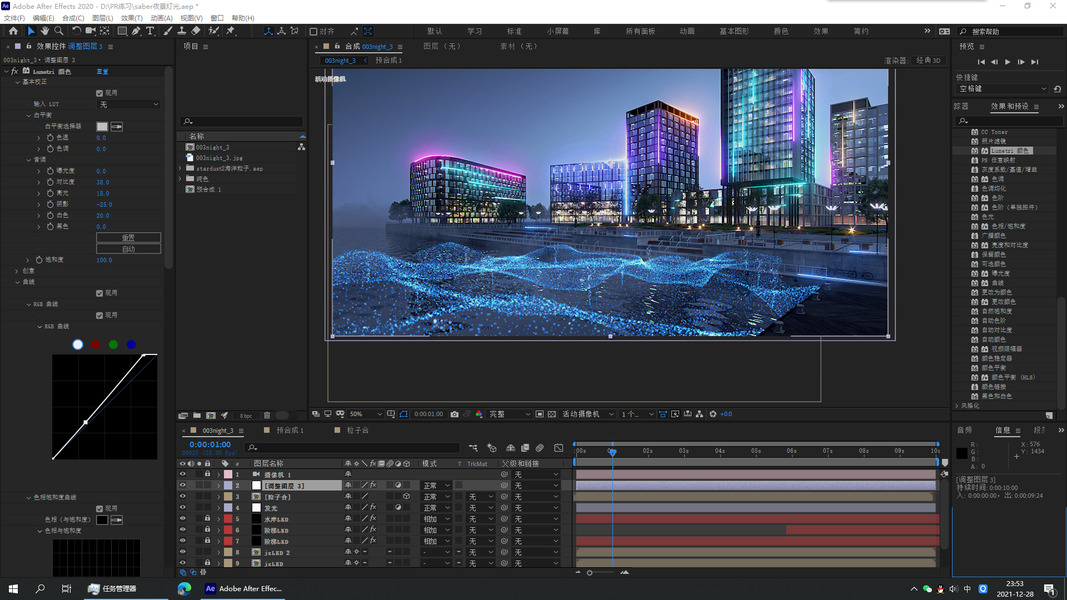
Task: Open 任务管理器 from the Windows taskbar
Action: tap(112, 589)
